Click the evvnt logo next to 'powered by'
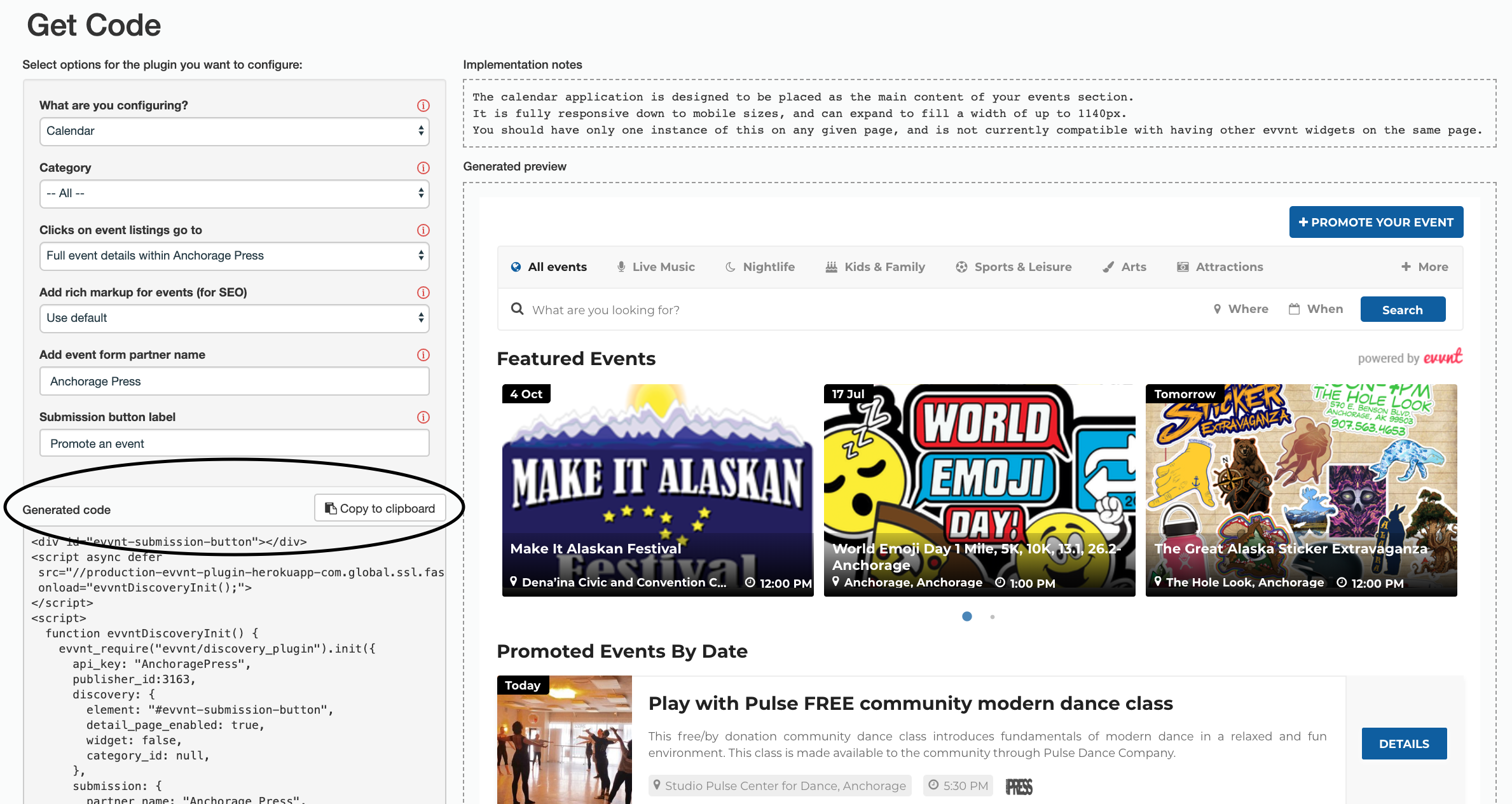1512x804 pixels. [1443, 357]
